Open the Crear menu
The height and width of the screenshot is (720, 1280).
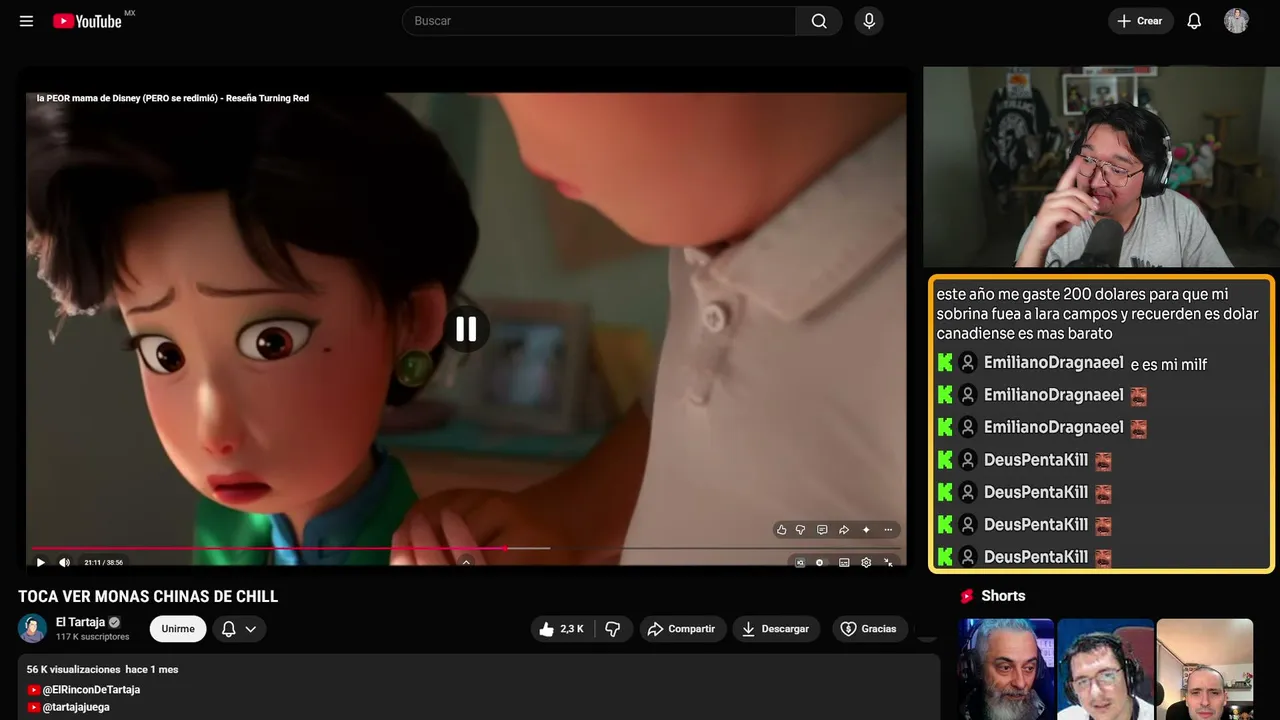(1140, 21)
